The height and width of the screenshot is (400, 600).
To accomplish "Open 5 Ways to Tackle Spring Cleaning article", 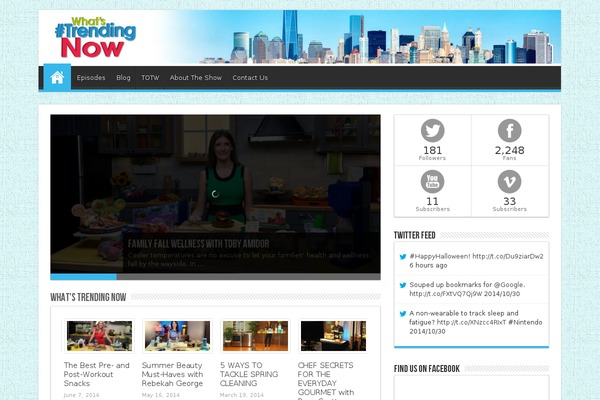I will [249, 374].
